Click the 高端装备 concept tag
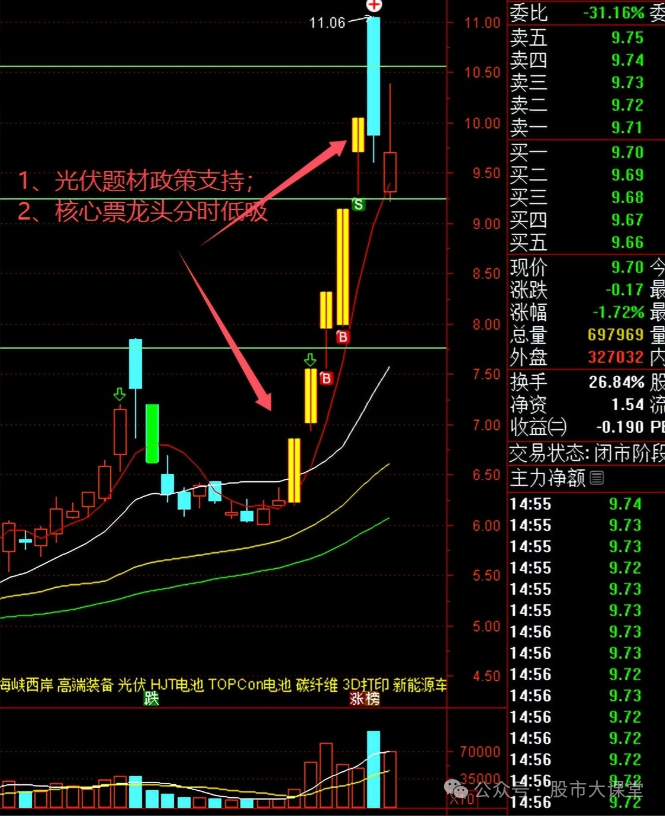665x816 pixels. point(85,685)
